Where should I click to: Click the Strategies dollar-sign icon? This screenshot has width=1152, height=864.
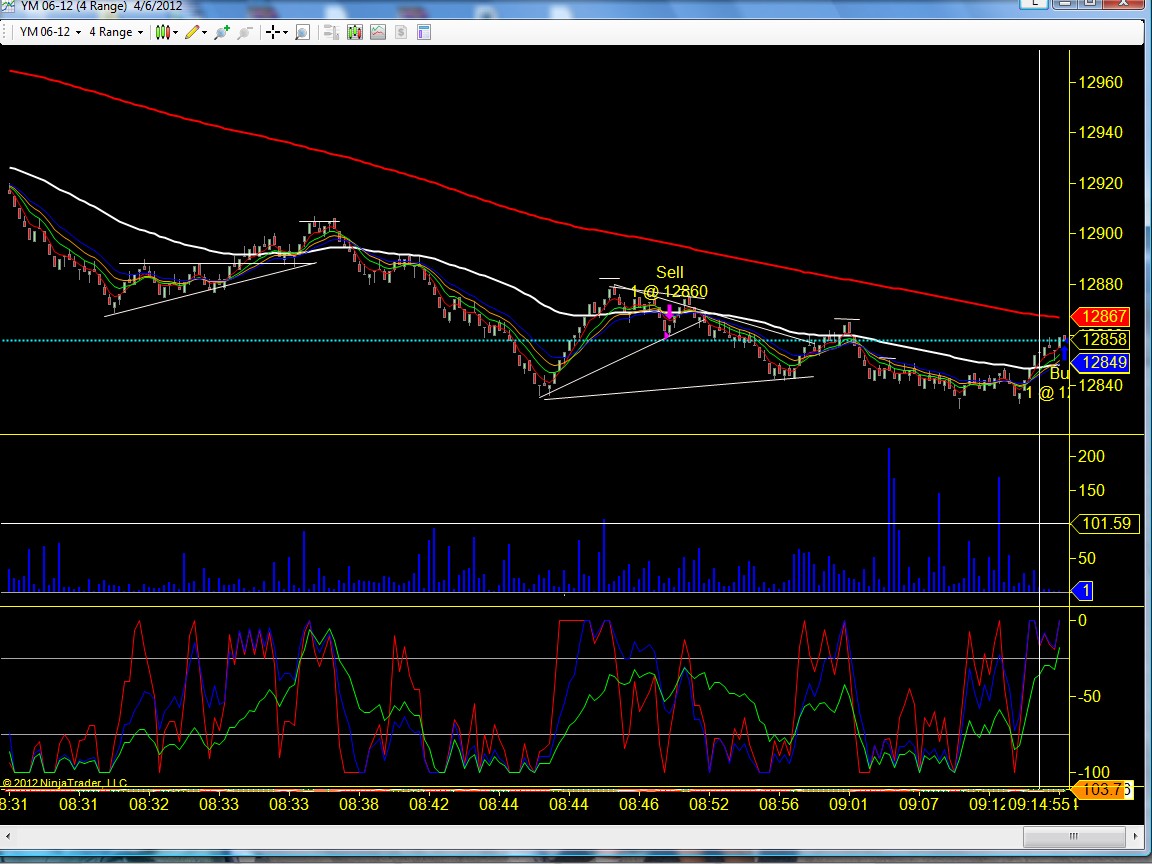400,32
